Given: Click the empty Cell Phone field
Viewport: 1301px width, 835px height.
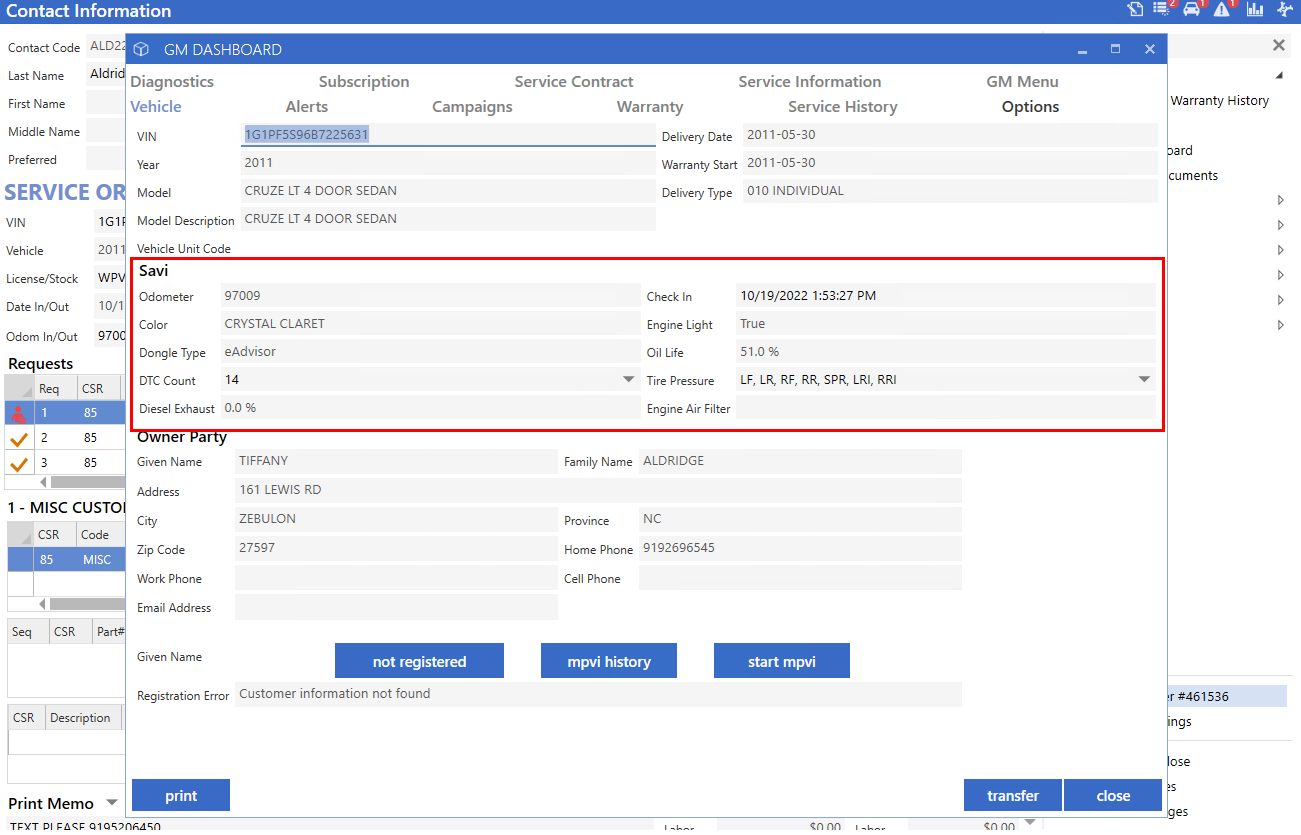Looking at the screenshot, I should (800, 578).
